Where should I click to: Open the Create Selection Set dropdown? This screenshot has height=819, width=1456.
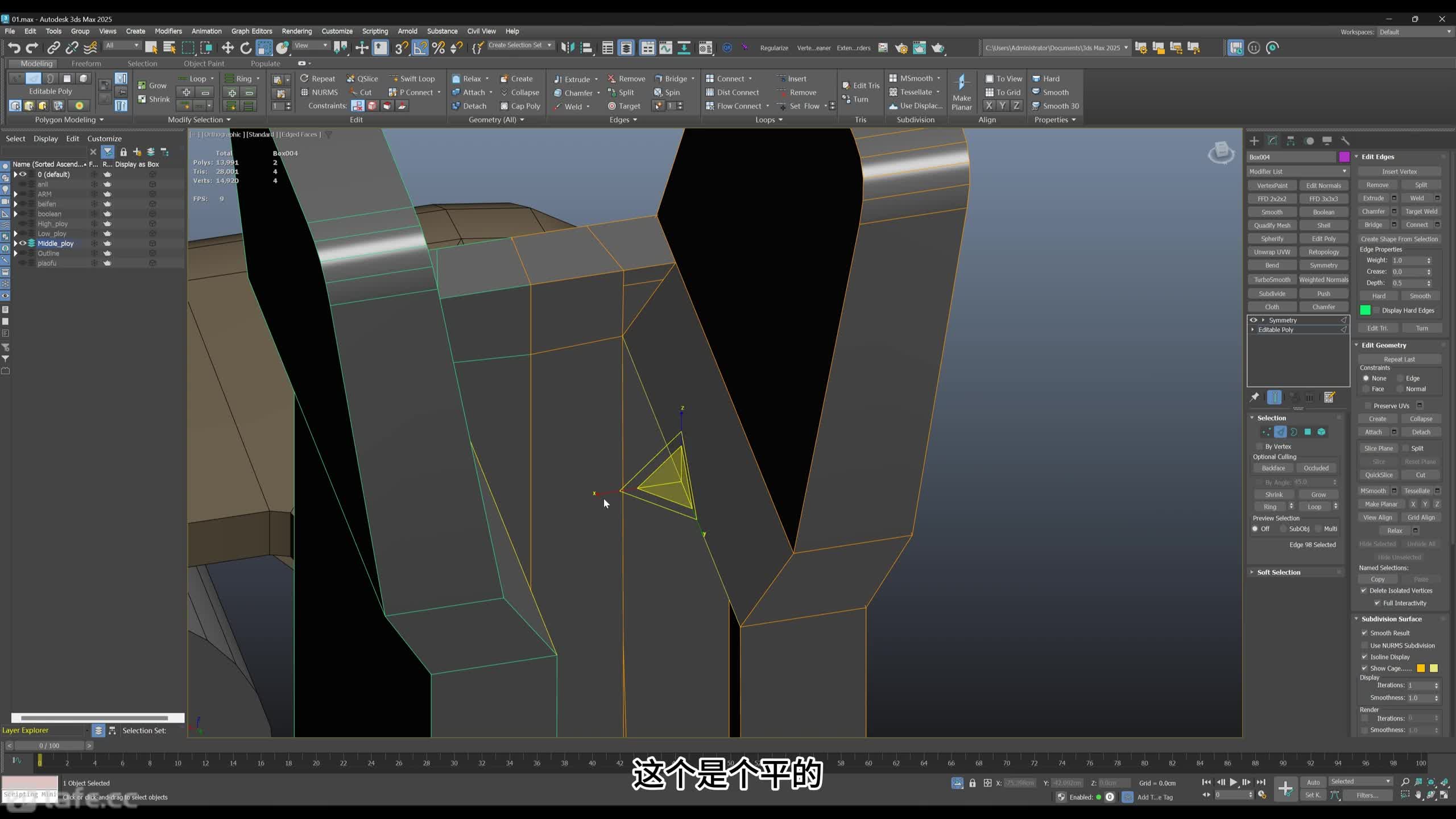(x=520, y=45)
